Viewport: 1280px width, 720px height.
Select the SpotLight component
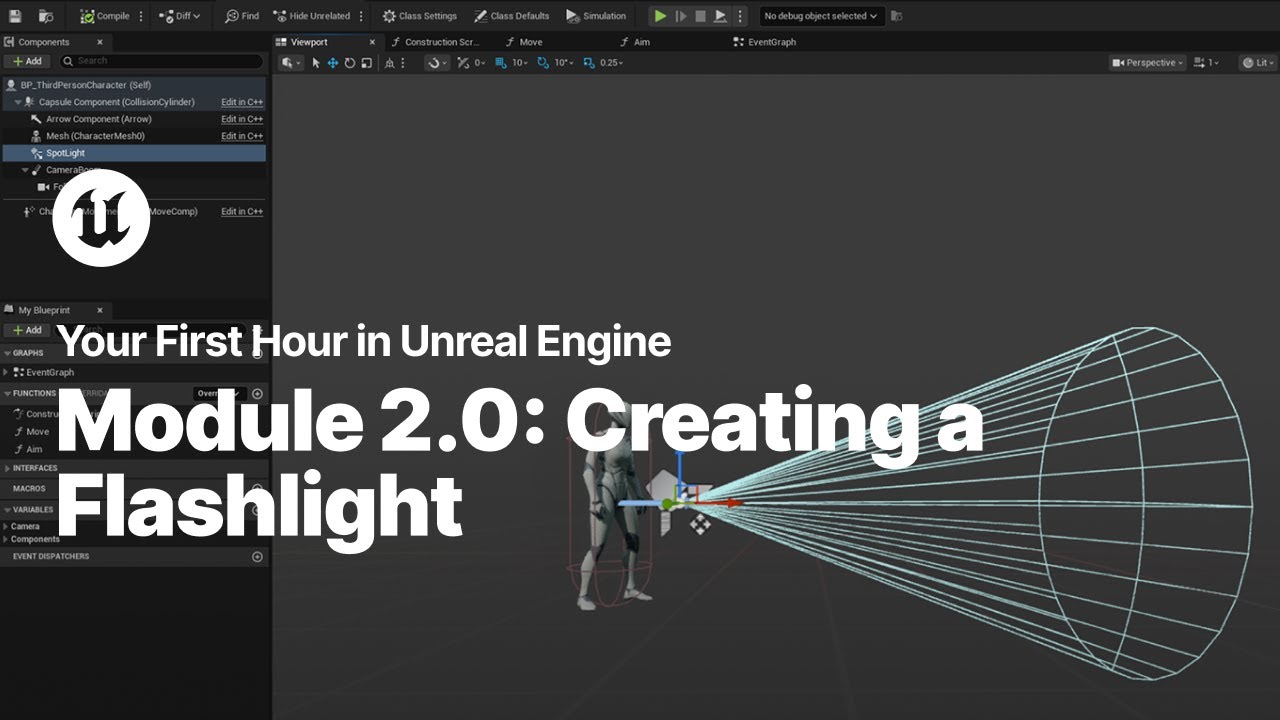point(133,153)
